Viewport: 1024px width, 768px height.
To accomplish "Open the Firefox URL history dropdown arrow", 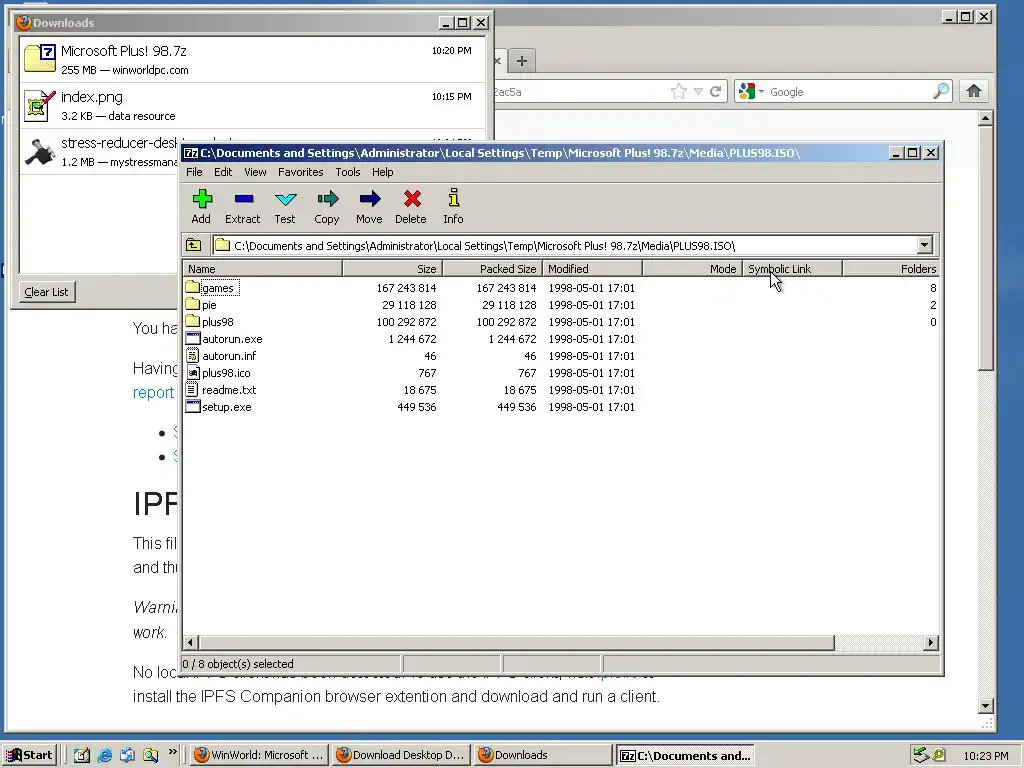I will click(698, 91).
